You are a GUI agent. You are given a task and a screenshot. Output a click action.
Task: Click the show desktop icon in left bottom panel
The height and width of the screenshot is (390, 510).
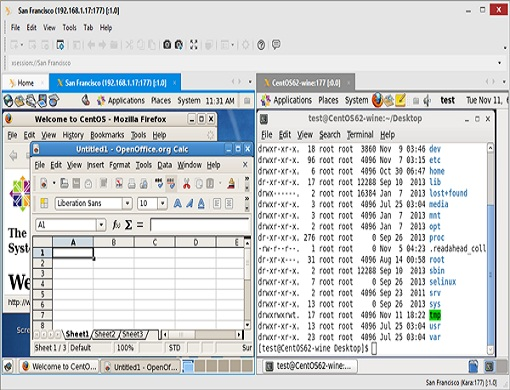(x=8, y=366)
